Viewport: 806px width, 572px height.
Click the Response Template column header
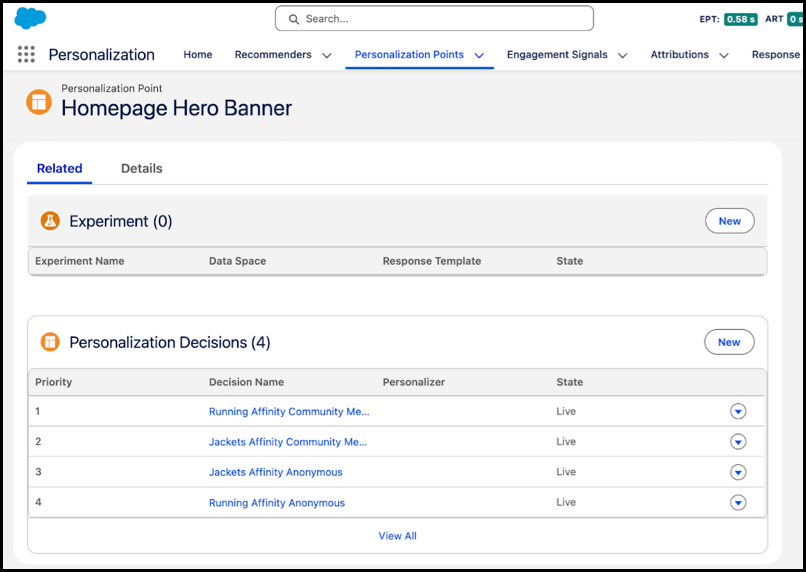(432, 261)
